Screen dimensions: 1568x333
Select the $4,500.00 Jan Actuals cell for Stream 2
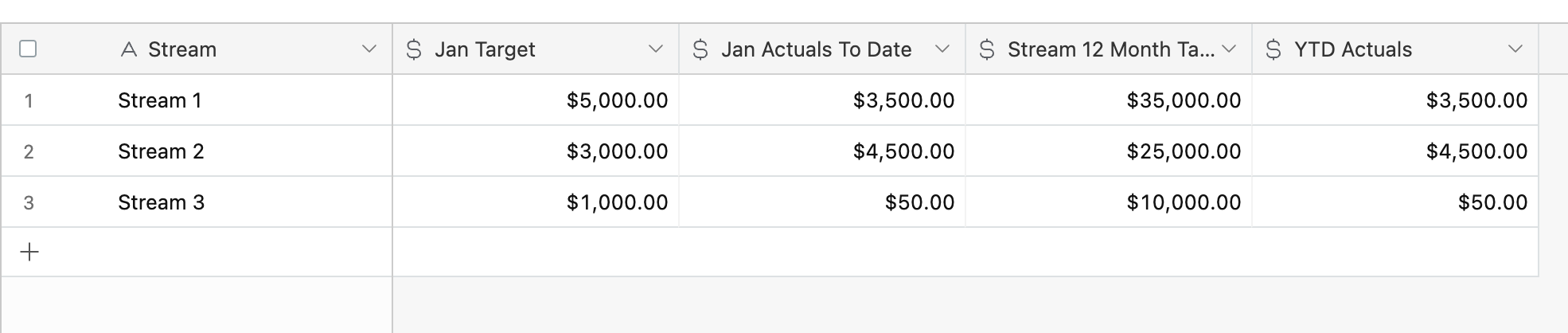pyautogui.click(x=822, y=151)
